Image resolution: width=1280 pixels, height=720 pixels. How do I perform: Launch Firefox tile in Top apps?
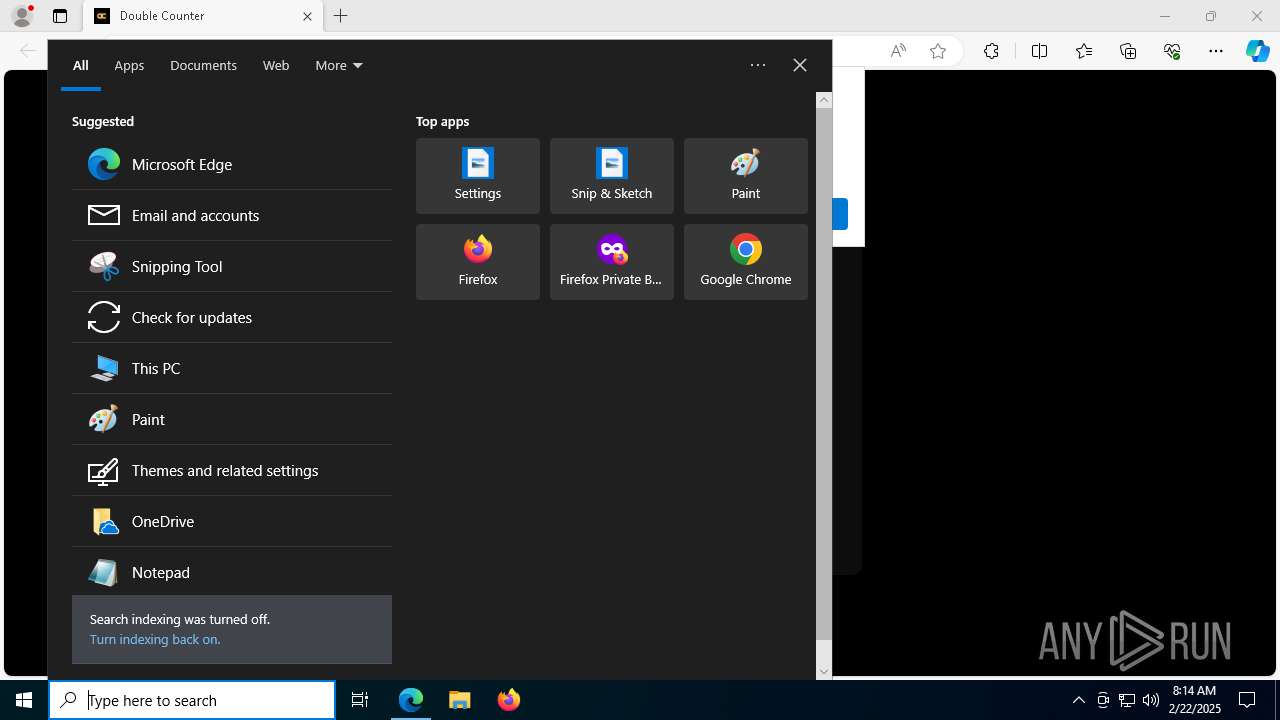tap(478, 262)
